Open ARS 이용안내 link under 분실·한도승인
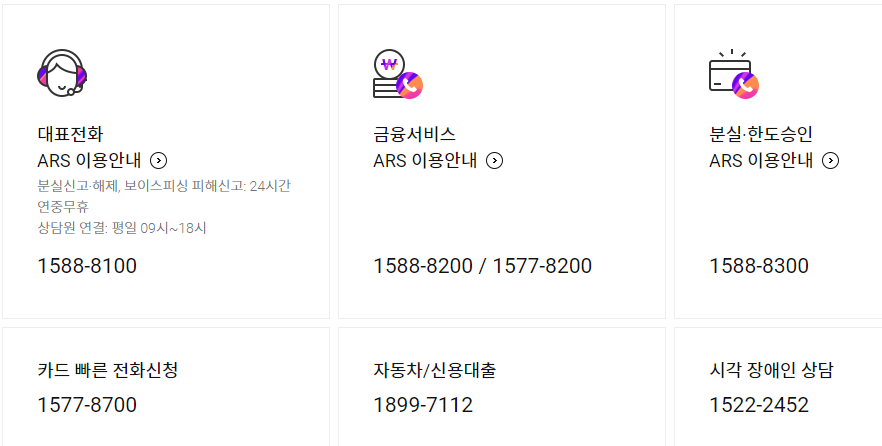The width and height of the screenshot is (882, 446). point(761,161)
